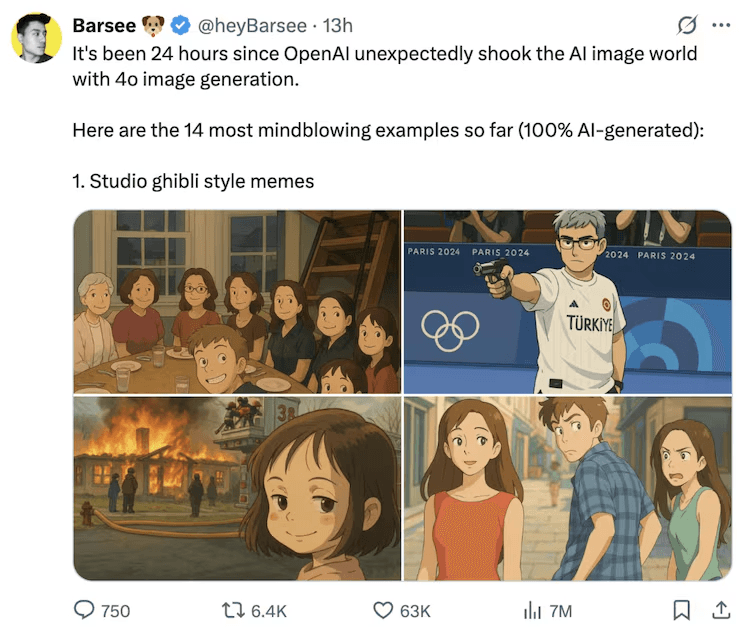Open the distracted boyfriend meme image
The image size is (750, 627).
[x=568, y=488]
